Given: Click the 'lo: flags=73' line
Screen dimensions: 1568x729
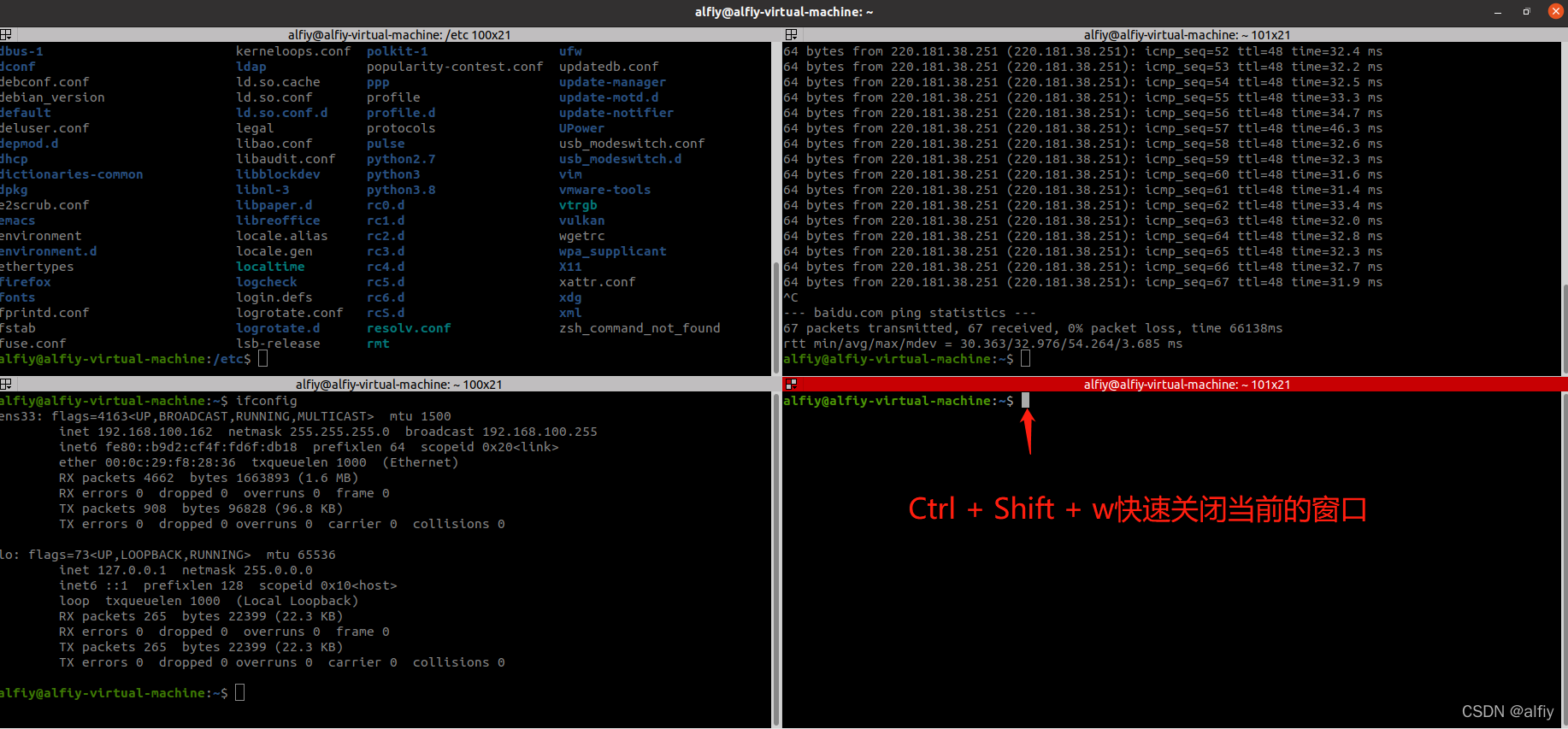Looking at the screenshot, I should click(168, 555).
